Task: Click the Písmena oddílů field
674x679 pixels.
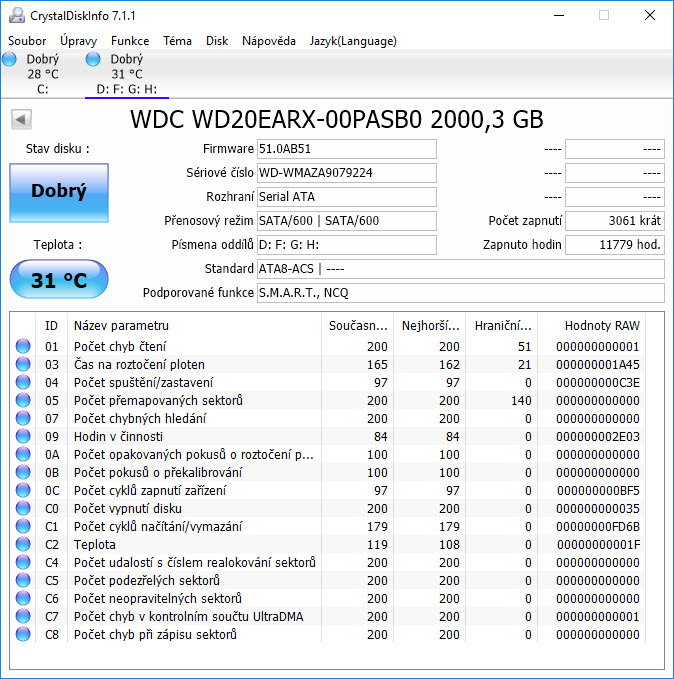Action: point(347,245)
